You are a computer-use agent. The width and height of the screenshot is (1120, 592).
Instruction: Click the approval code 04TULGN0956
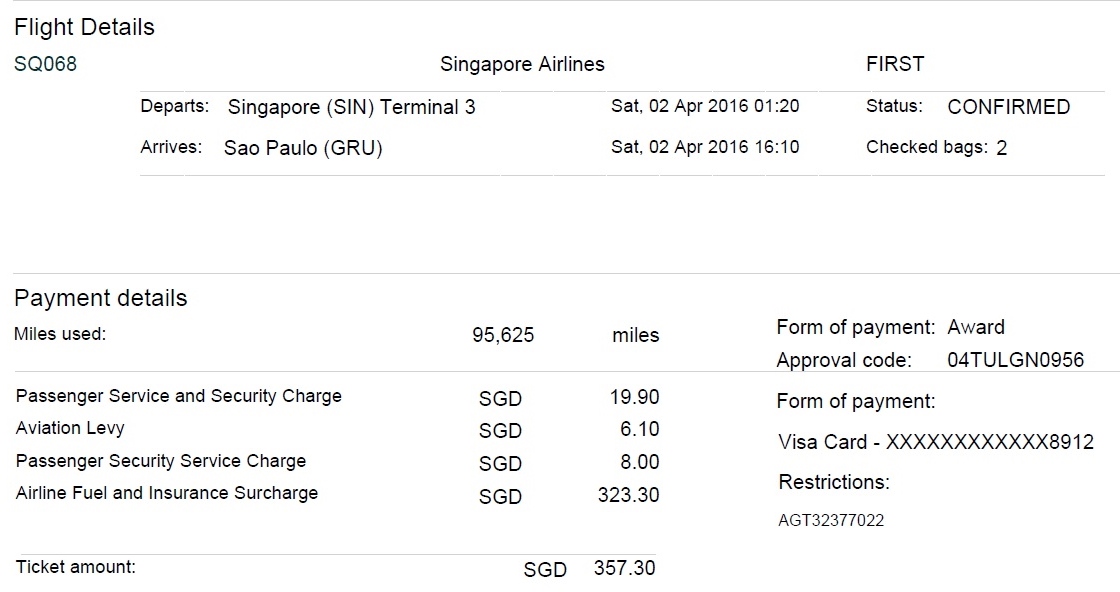coord(1015,360)
